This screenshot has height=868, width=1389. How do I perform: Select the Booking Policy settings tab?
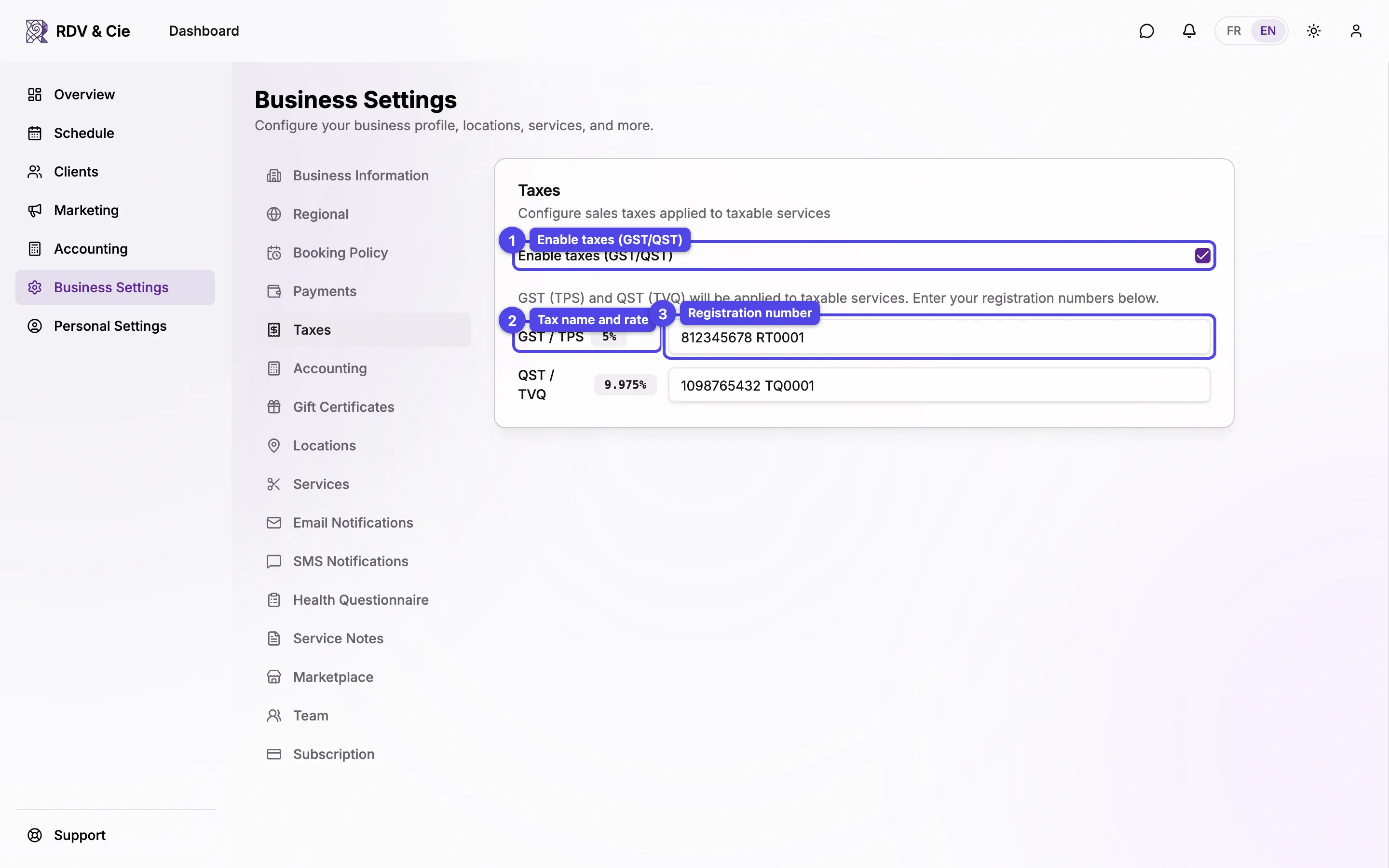[x=363, y=253]
